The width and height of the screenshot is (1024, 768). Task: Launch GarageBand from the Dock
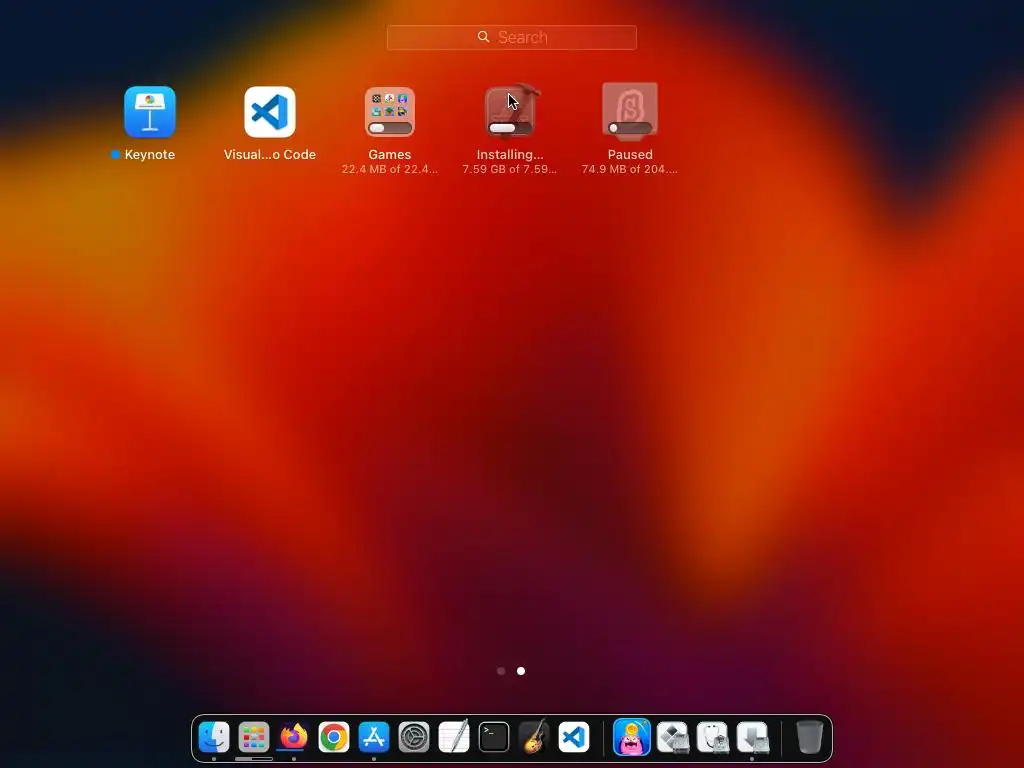pyautogui.click(x=534, y=737)
